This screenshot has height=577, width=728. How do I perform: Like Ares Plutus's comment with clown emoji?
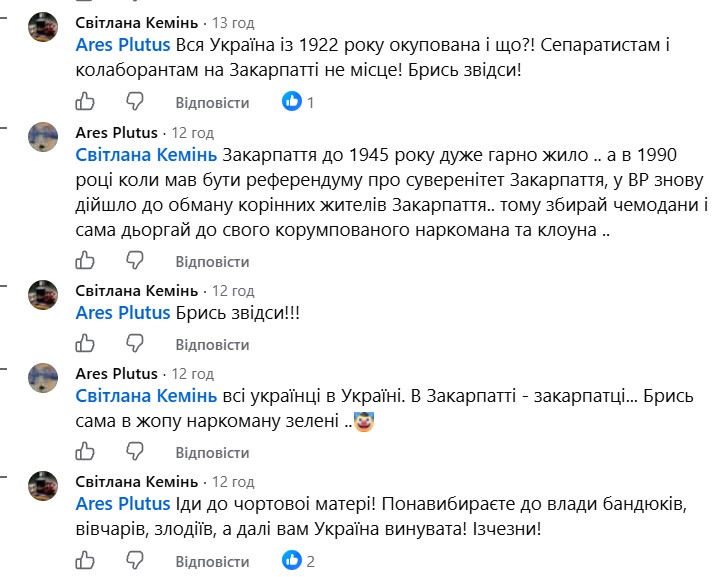[x=85, y=451]
